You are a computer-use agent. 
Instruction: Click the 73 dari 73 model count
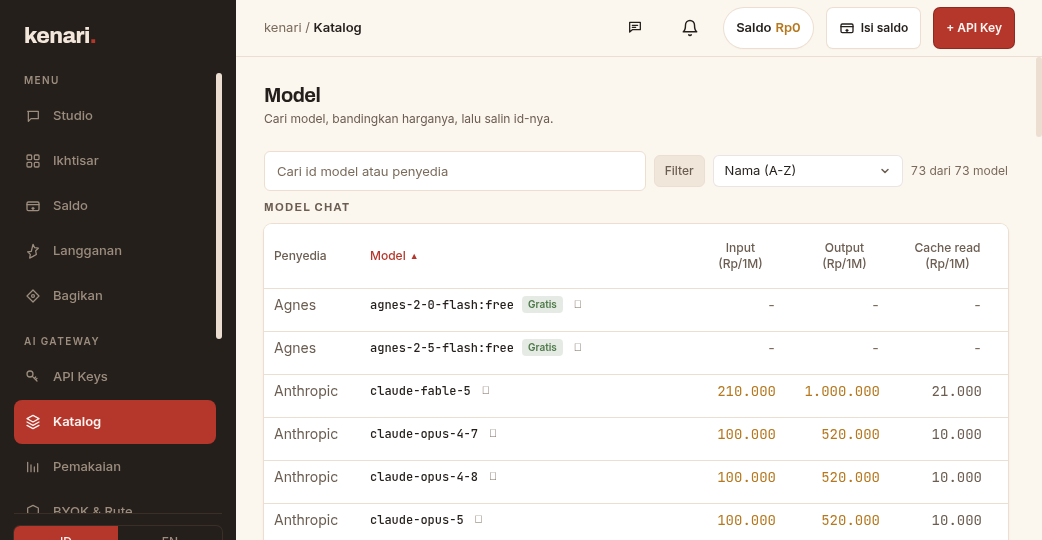(959, 171)
